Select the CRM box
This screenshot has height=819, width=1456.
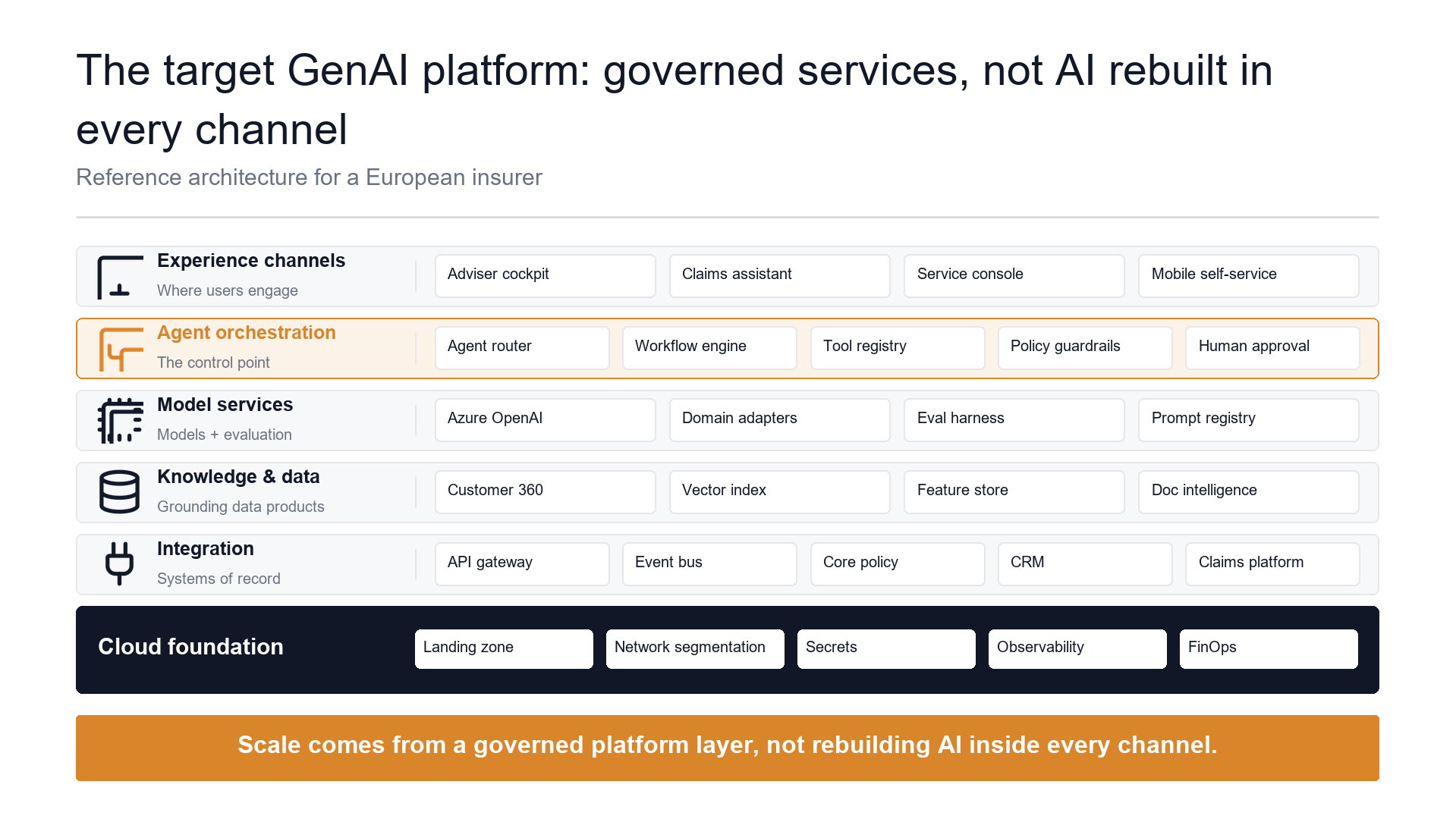pos(1085,564)
